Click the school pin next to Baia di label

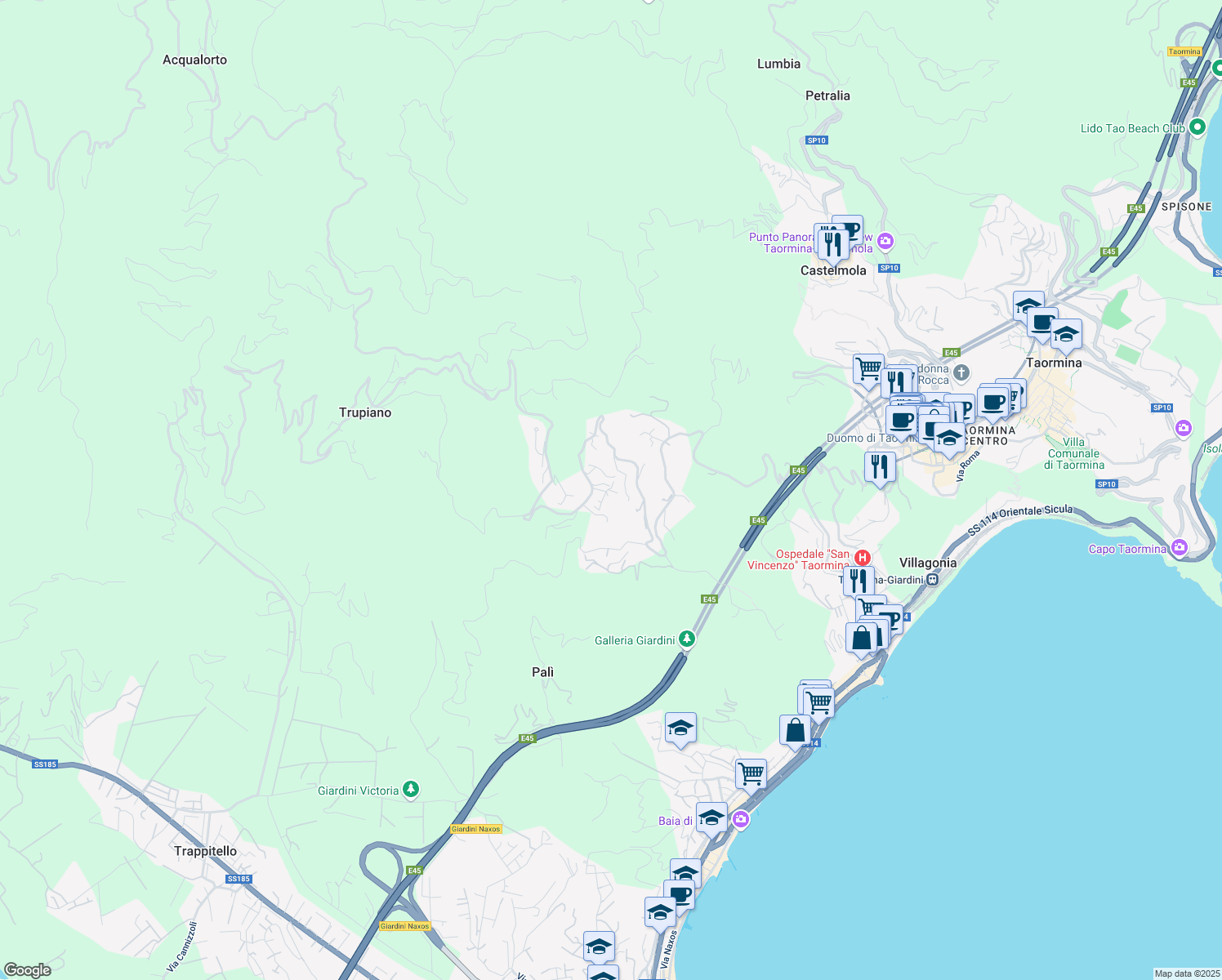click(711, 818)
